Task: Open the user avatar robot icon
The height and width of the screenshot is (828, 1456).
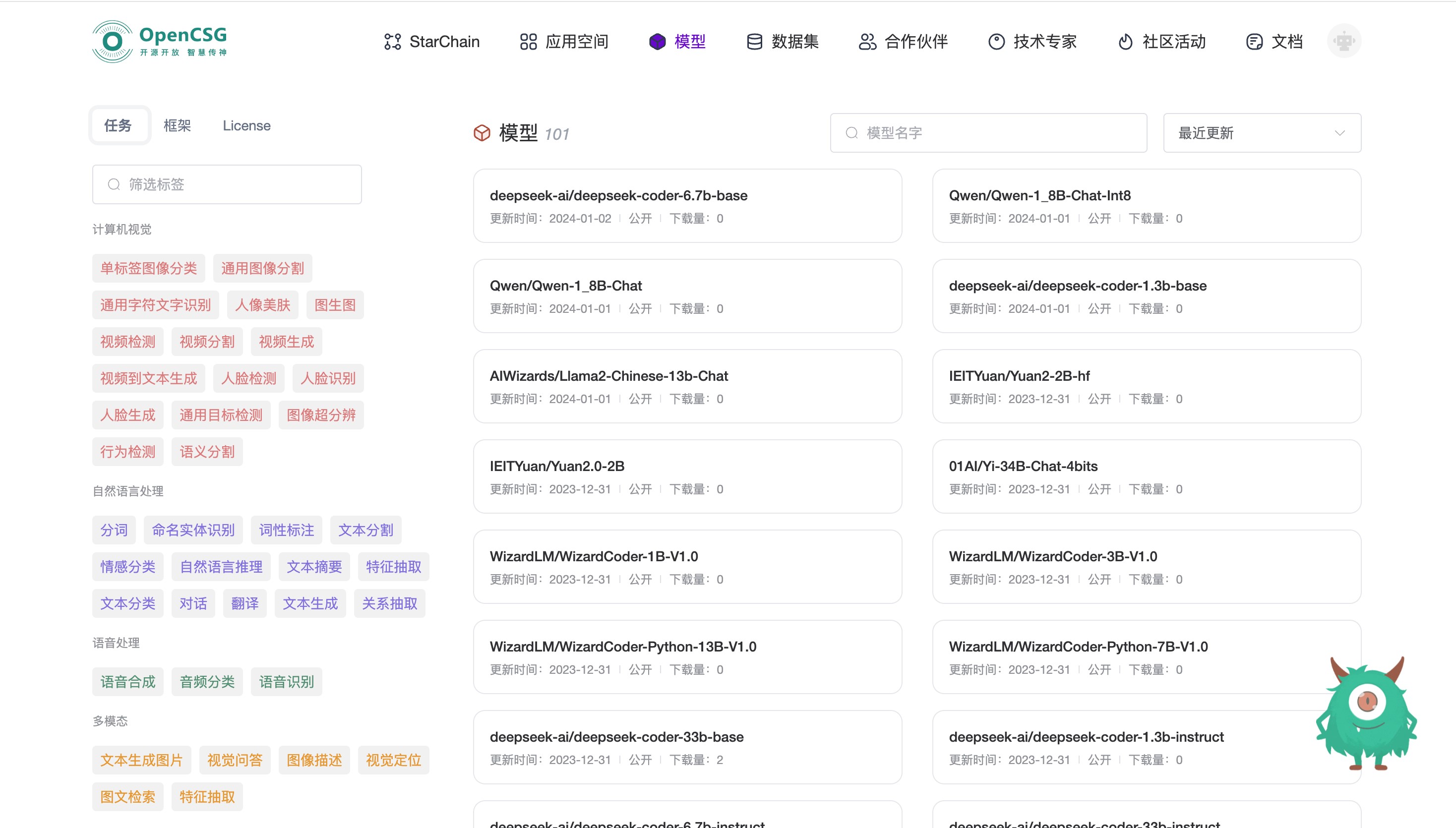Action: tap(1343, 41)
